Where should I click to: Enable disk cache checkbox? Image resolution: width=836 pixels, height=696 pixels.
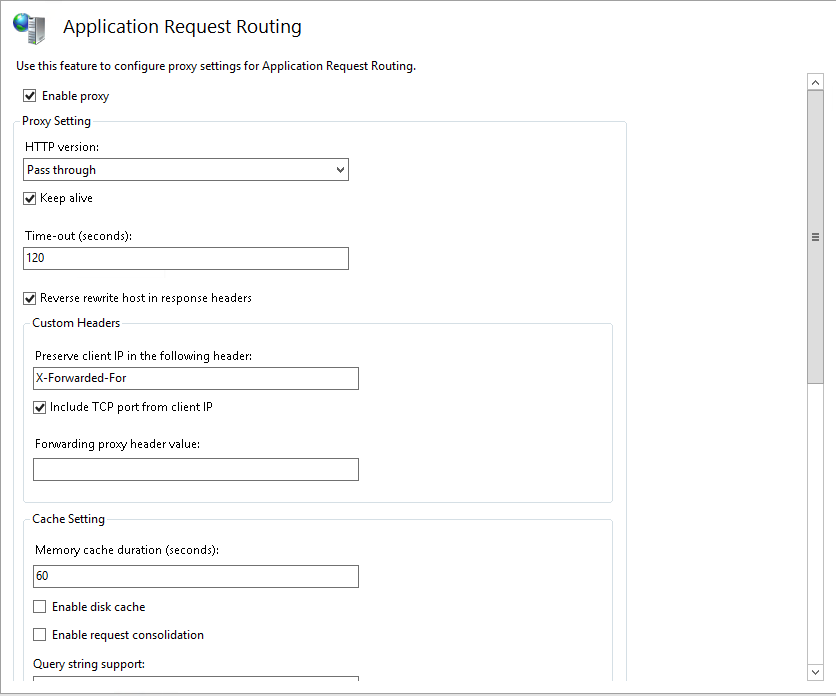[x=39, y=606]
